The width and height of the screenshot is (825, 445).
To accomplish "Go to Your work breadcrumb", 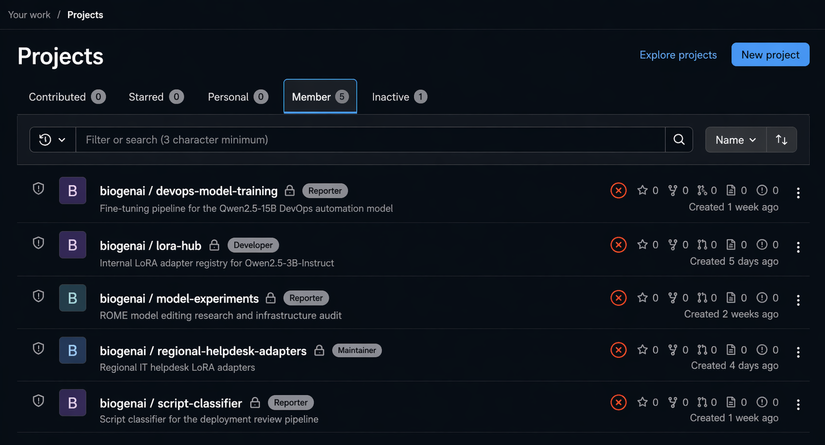I will [29, 15].
